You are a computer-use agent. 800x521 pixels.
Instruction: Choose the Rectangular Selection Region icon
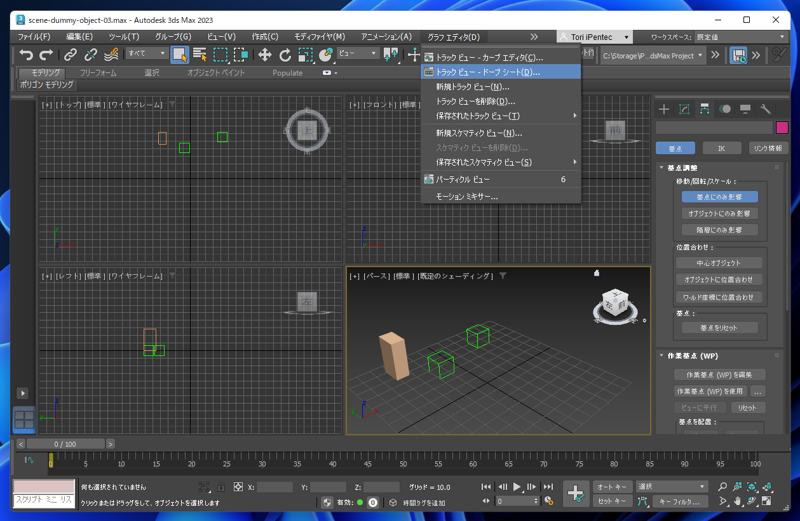pos(220,55)
